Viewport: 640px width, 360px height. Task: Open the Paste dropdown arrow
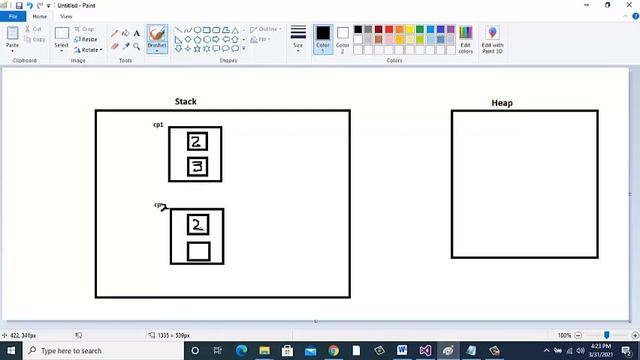tap(12, 51)
